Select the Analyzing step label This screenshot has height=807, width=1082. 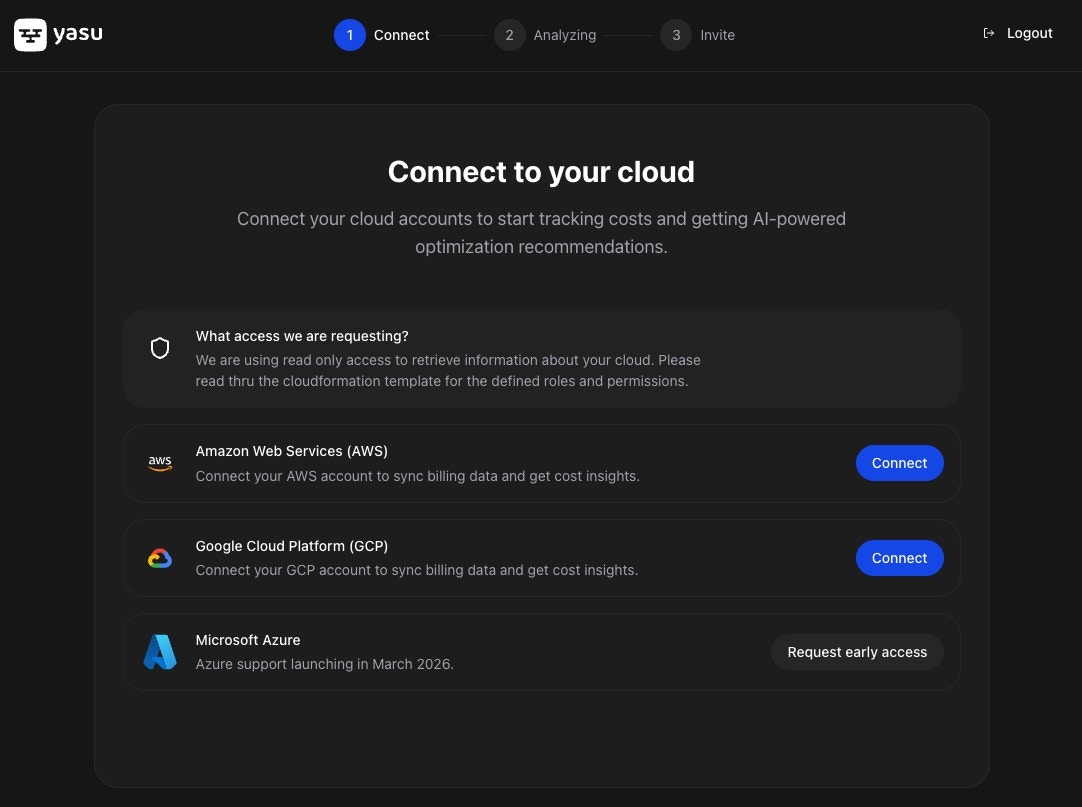(564, 35)
